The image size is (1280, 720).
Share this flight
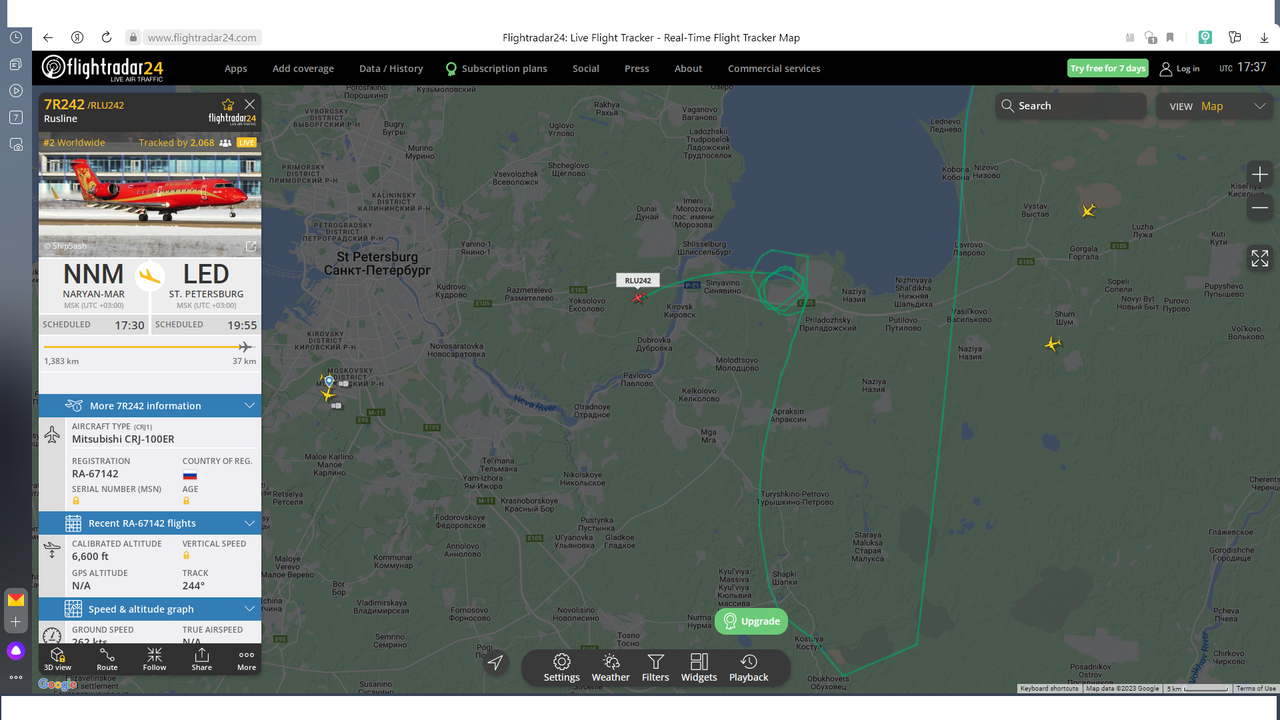pos(202,659)
